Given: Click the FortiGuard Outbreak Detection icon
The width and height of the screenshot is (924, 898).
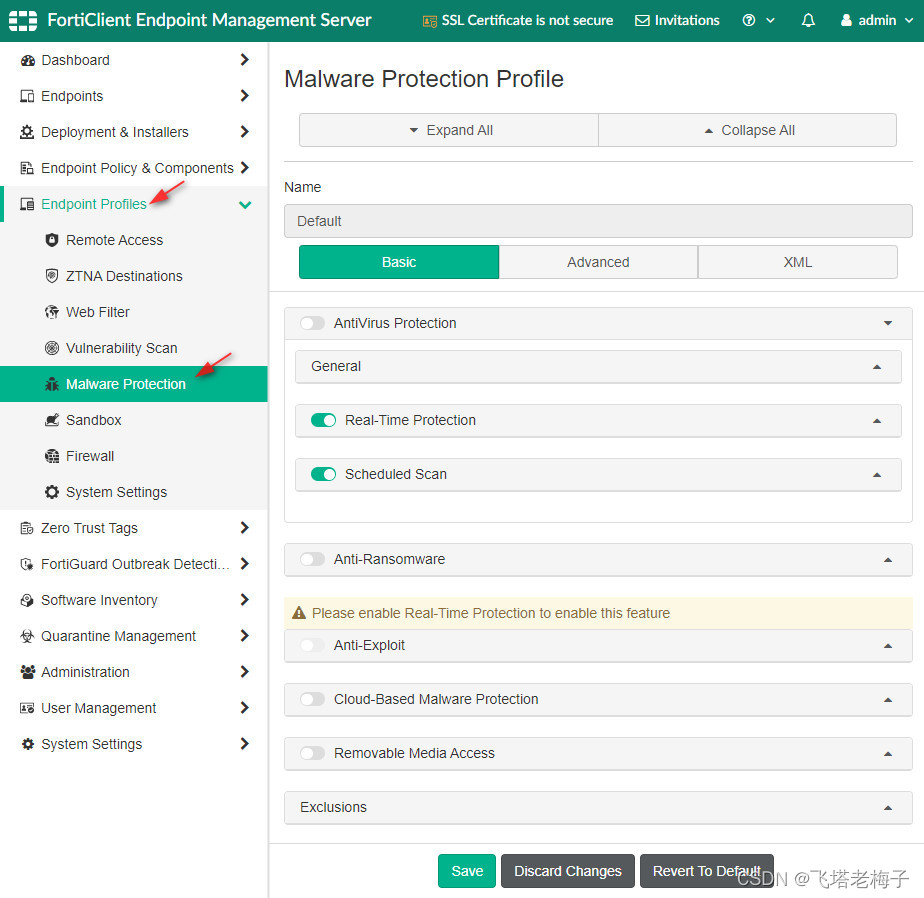Looking at the screenshot, I should click(x=27, y=564).
